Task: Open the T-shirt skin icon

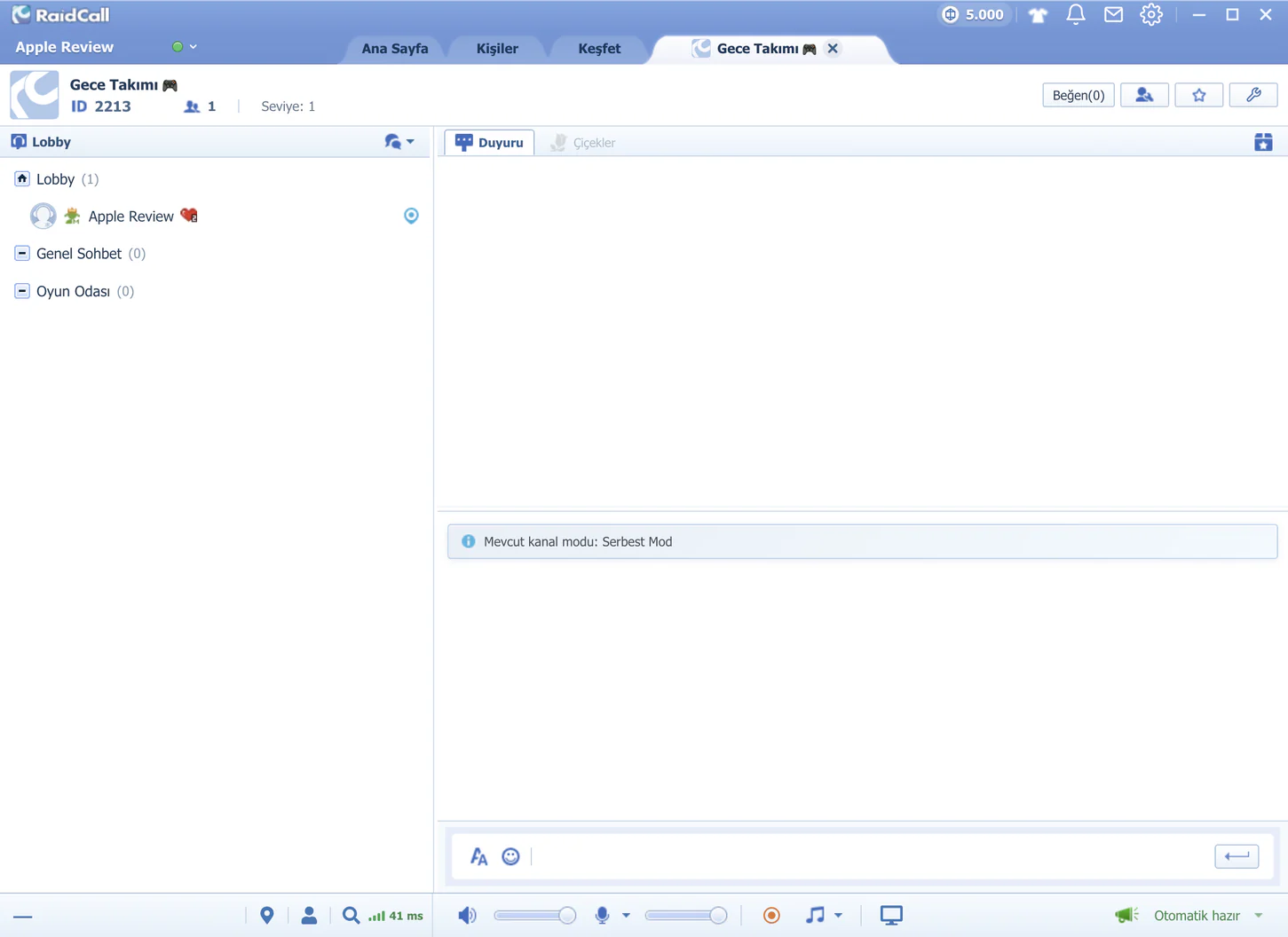Action: coord(1038,15)
